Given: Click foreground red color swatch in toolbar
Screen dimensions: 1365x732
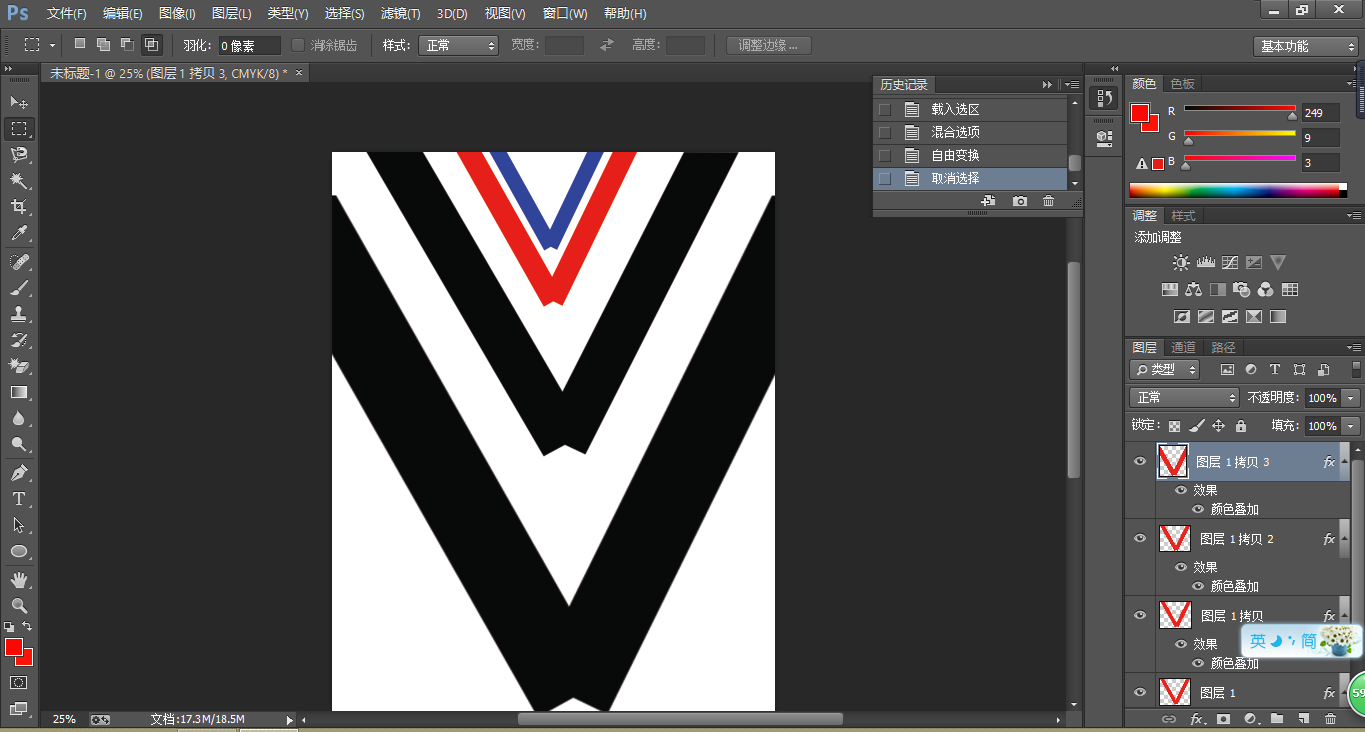Looking at the screenshot, I should coord(13,648).
